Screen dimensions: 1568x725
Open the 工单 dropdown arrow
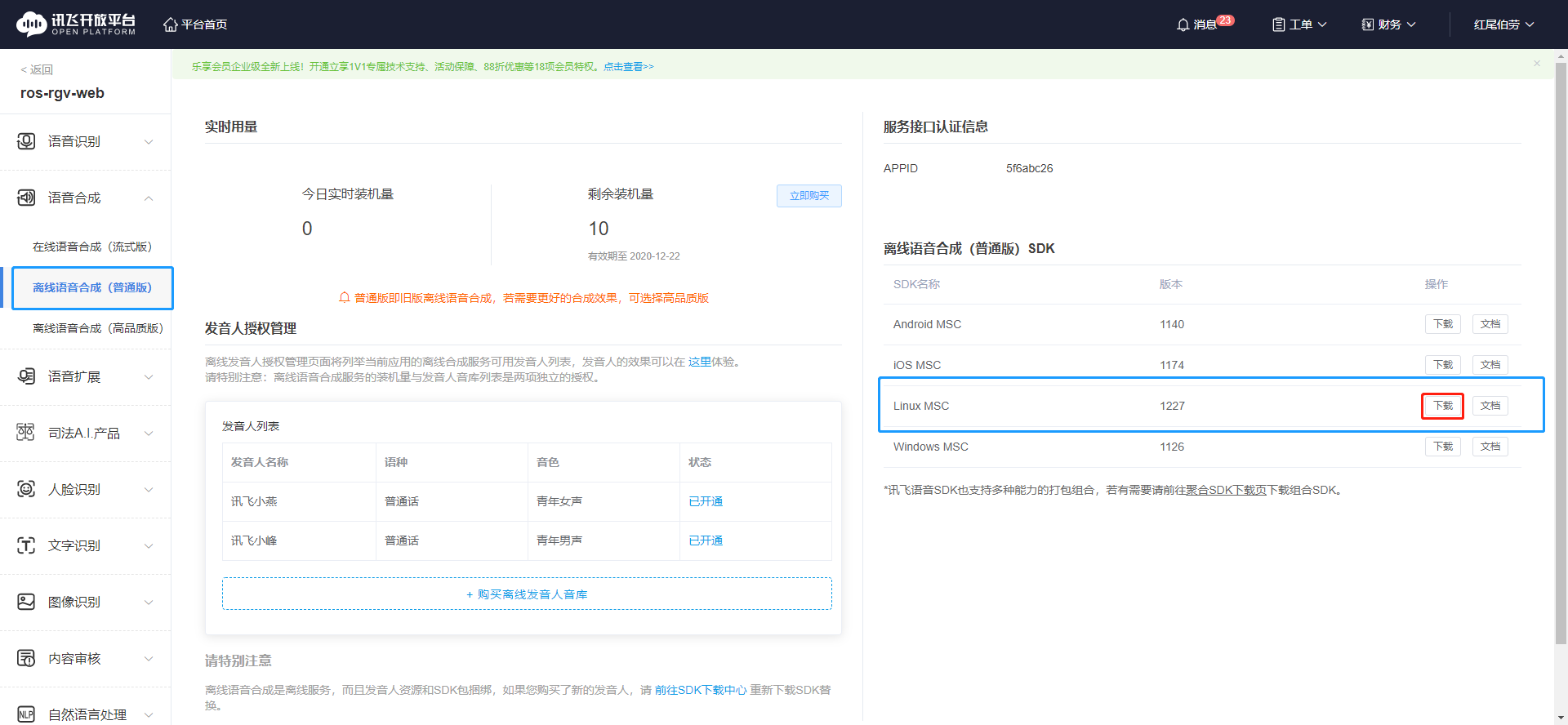[1322, 24]
